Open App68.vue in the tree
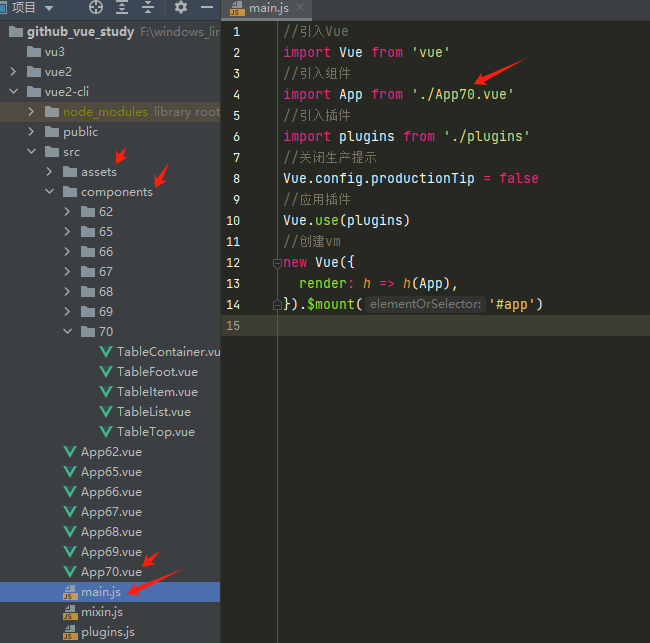Viewport: 650px width, 643px height. (111, 531)
